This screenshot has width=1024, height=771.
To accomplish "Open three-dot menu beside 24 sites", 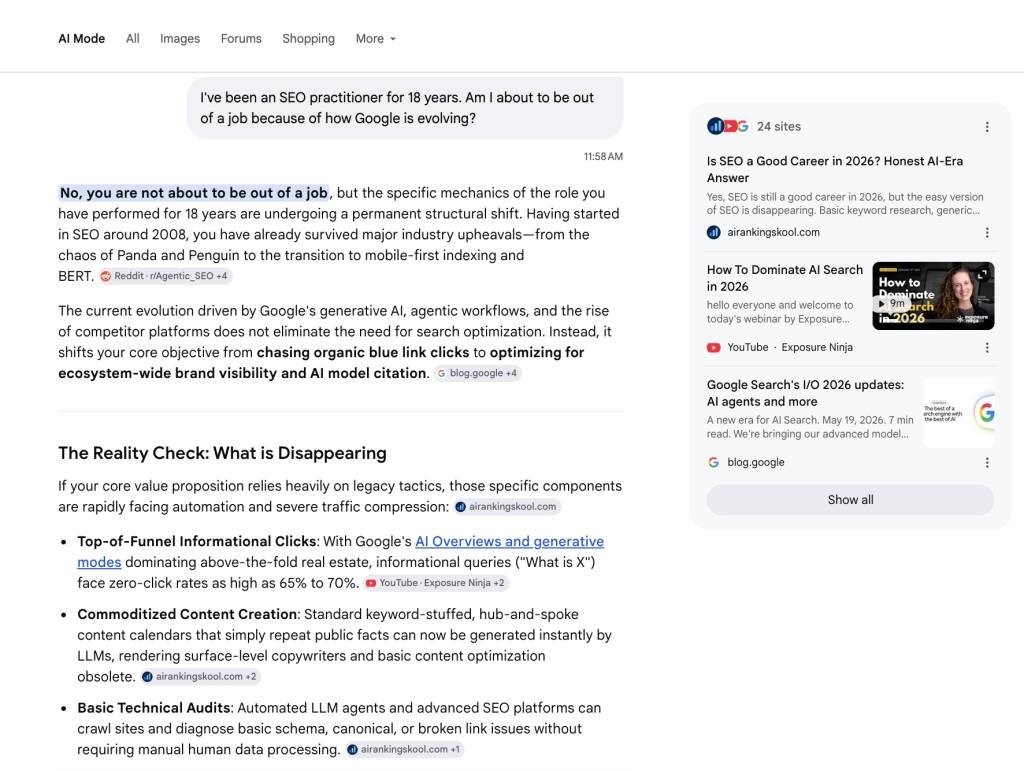I will click(x=987, y=127).
